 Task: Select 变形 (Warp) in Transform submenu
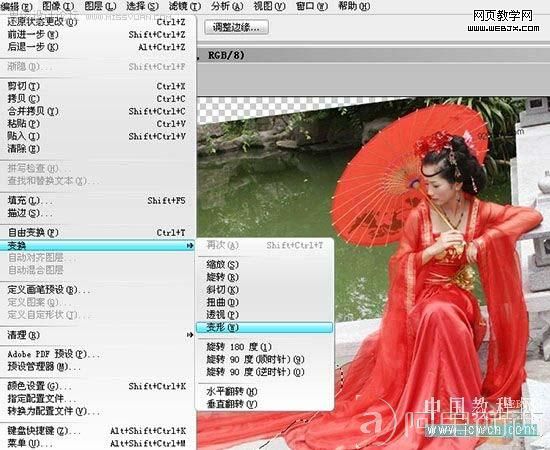coord(264,328)
